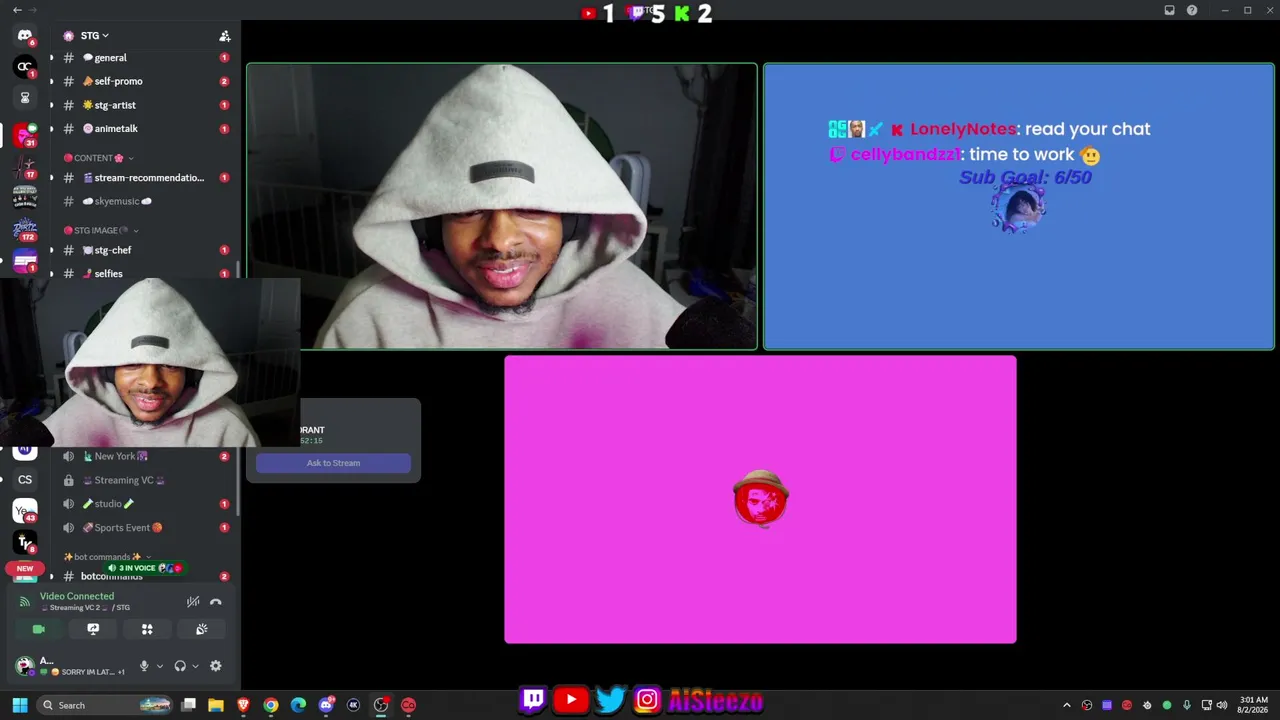The width and height of the screenshot is (1280, 720).
Task: Select the blue chat overlay stream tile
Action: [x=1019, y=207]
